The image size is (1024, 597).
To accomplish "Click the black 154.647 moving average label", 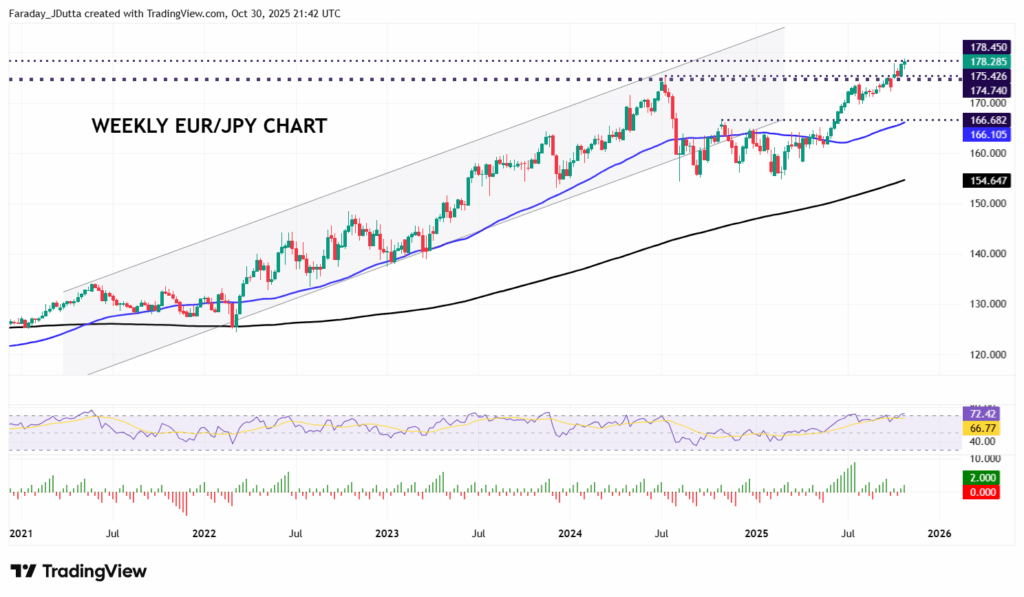I will (985, 180).
